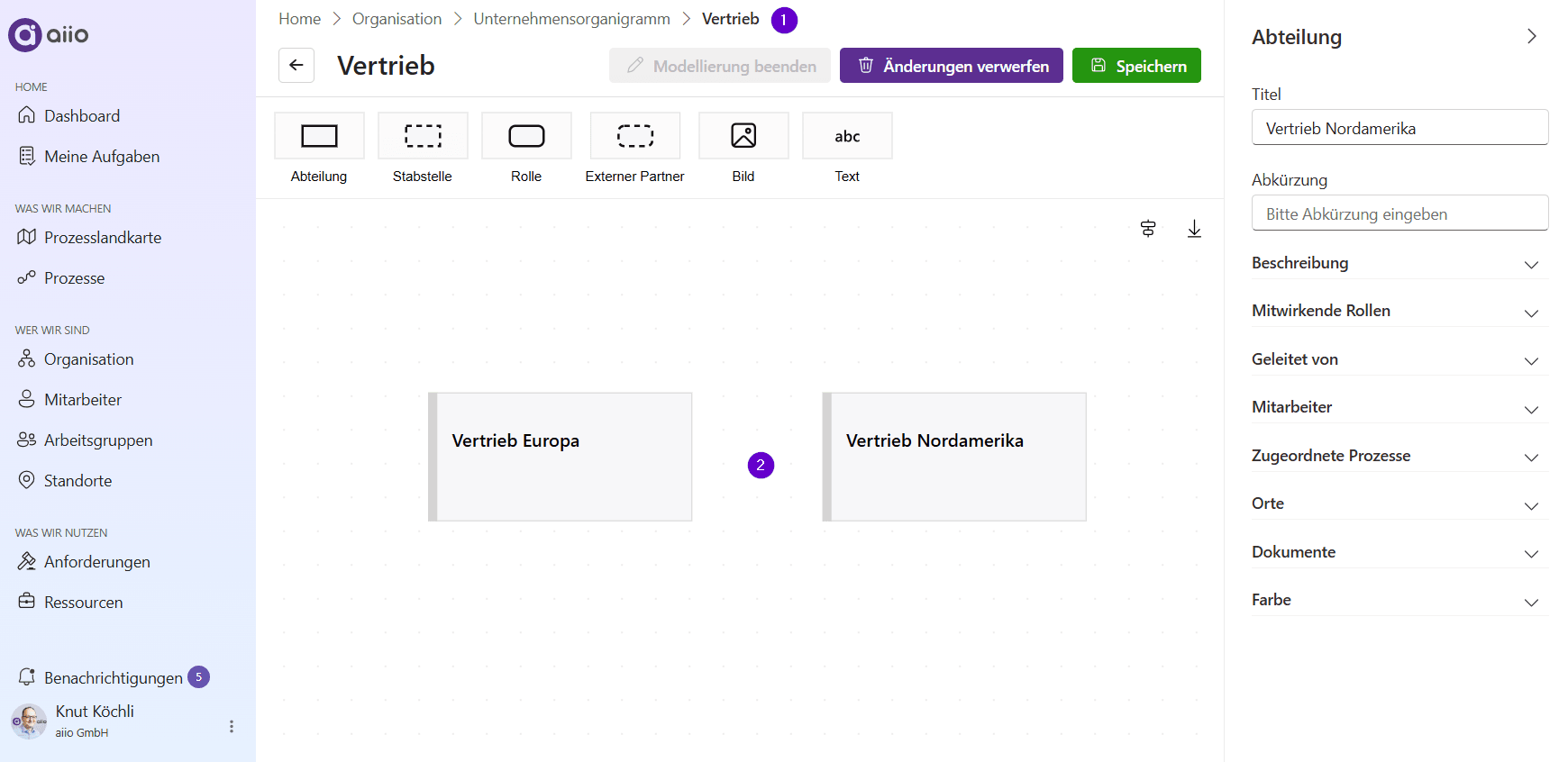Viewport: 1568px width, 762px height.
Task: Click the download diagram icon
Action: [x=1194, y=229]
